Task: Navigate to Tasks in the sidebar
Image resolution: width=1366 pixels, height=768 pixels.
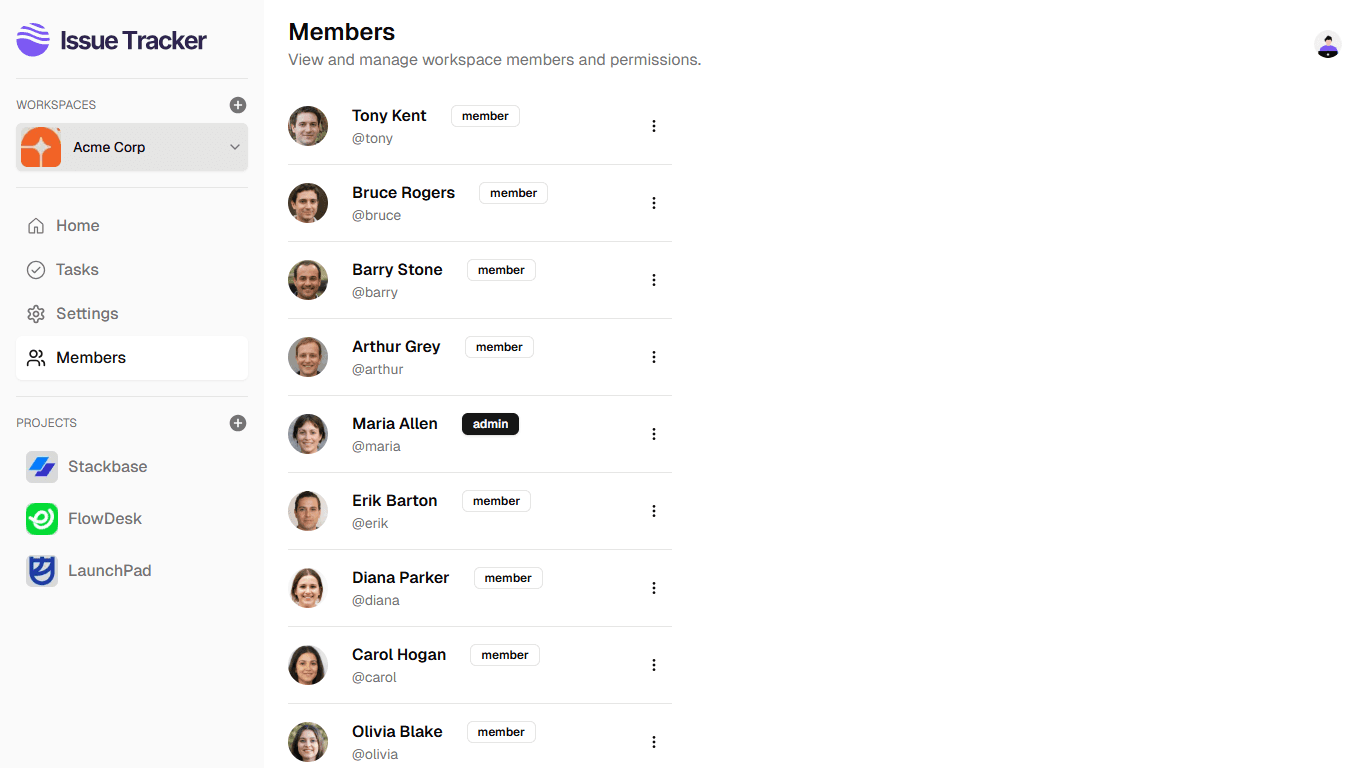Action: (79, 269)
